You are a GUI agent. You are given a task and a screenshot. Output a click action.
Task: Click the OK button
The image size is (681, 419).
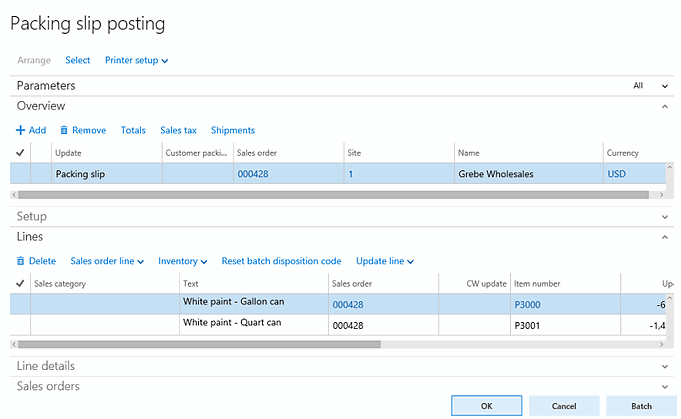click(486, 406)
